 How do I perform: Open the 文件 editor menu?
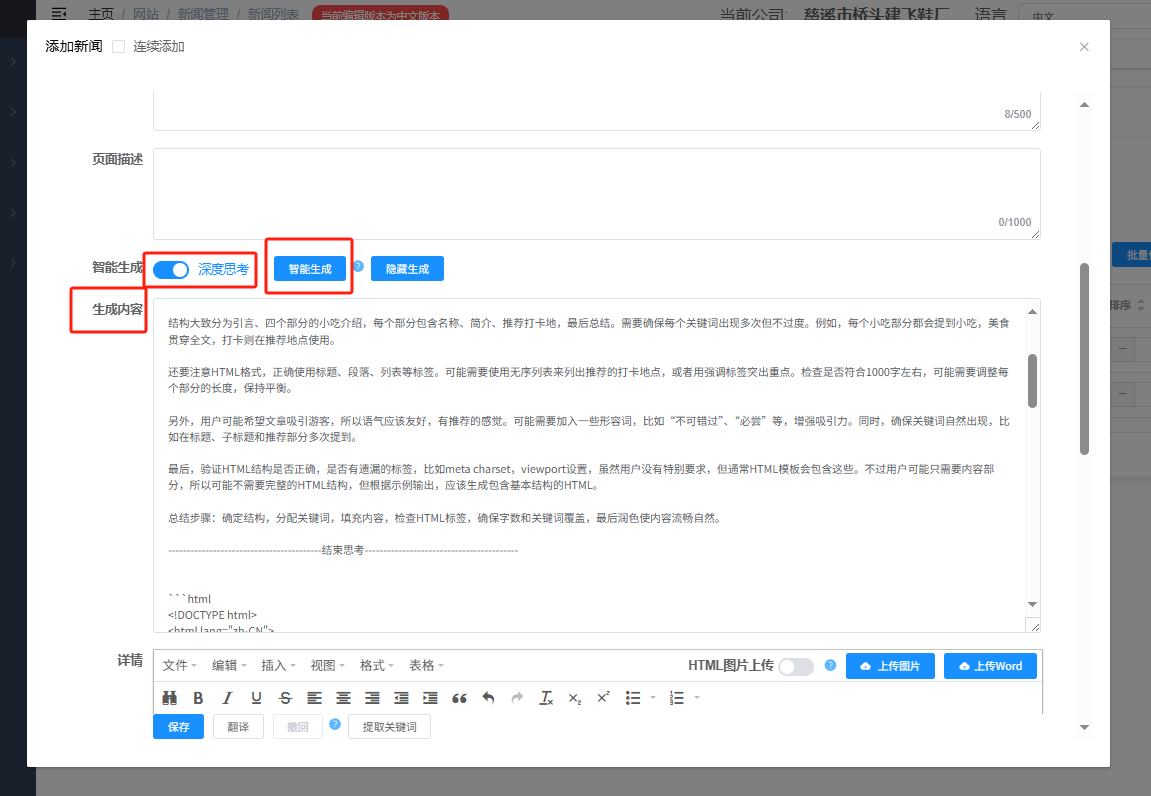tap(180, 665)
